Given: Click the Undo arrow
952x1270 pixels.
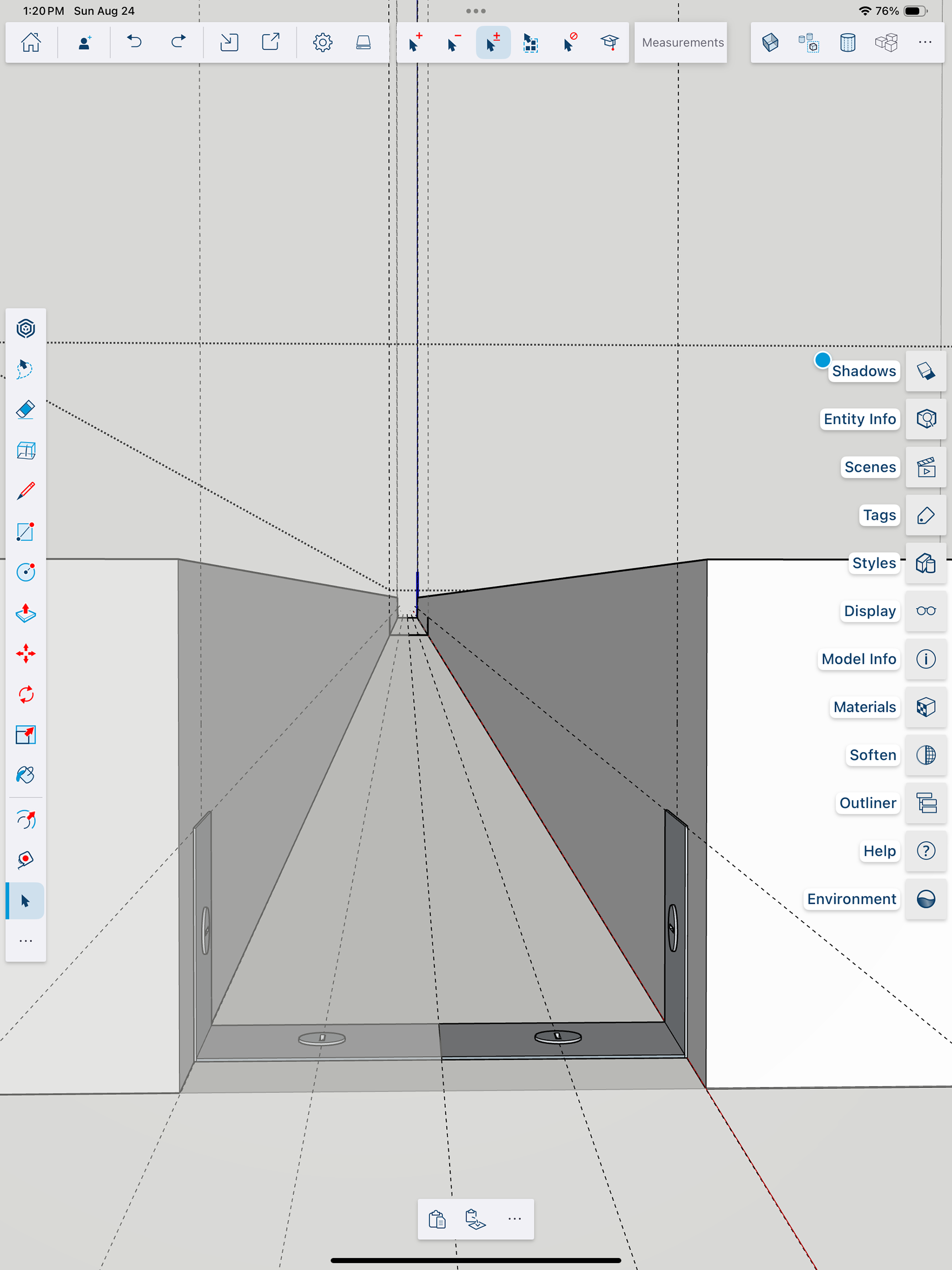Looking at the screenshot, I should [134, 42].
